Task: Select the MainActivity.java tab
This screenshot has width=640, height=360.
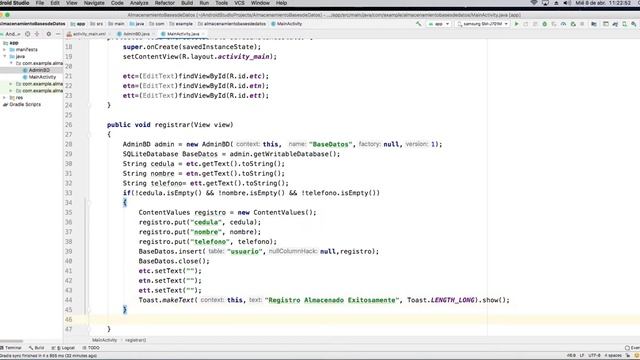Action: (182, 34)
